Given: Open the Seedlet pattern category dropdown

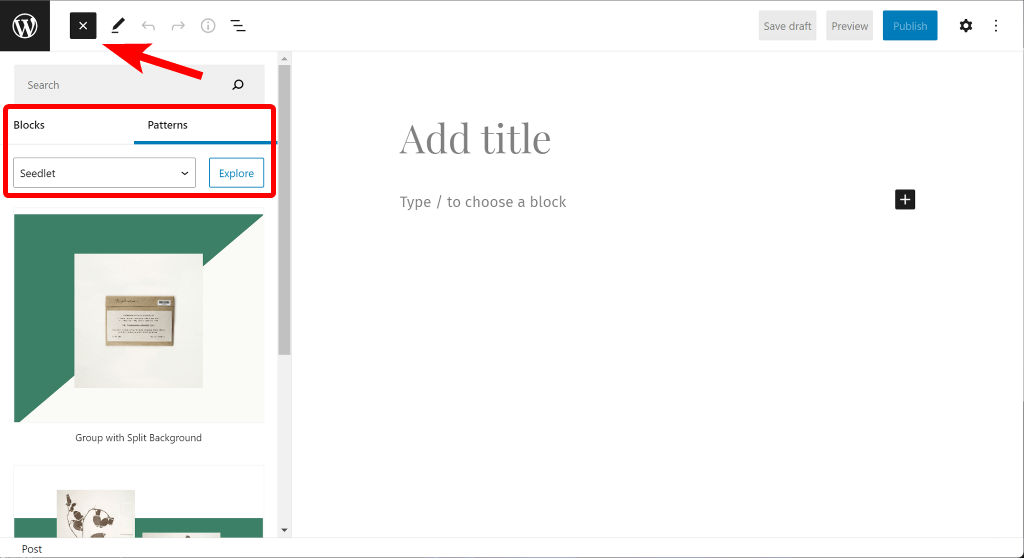Looking at the screenshot, I should 104,173.
